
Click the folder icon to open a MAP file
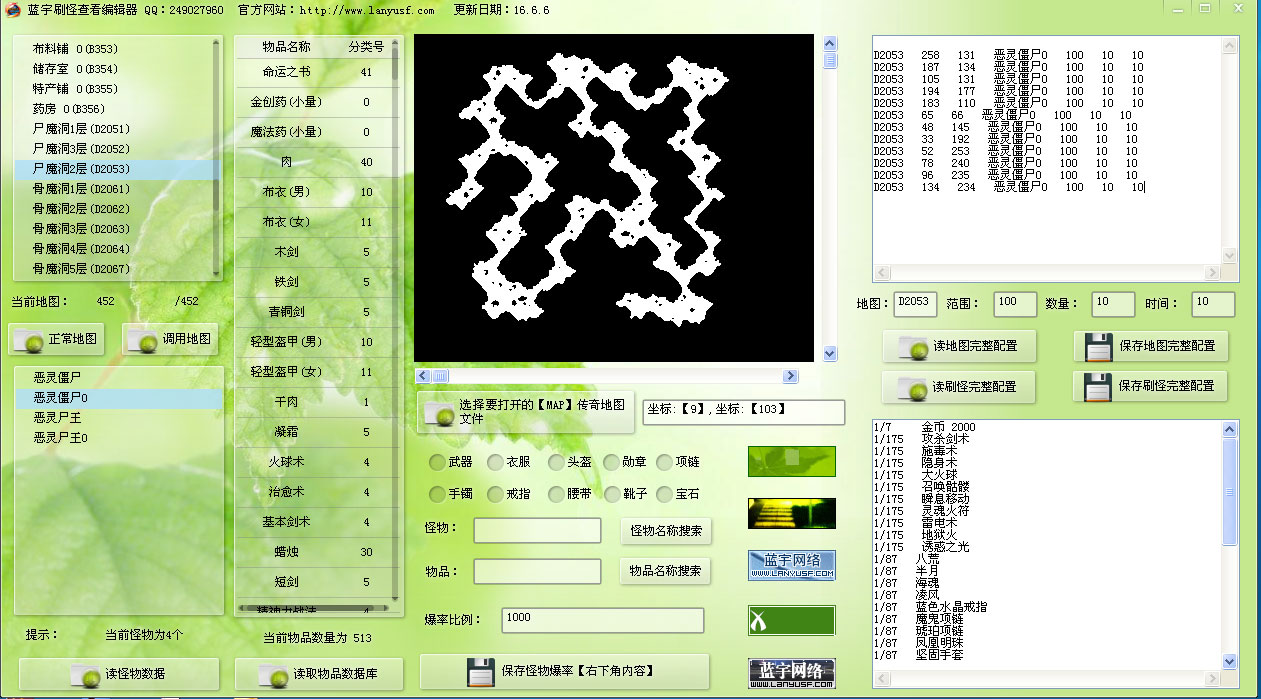[439, 413]
